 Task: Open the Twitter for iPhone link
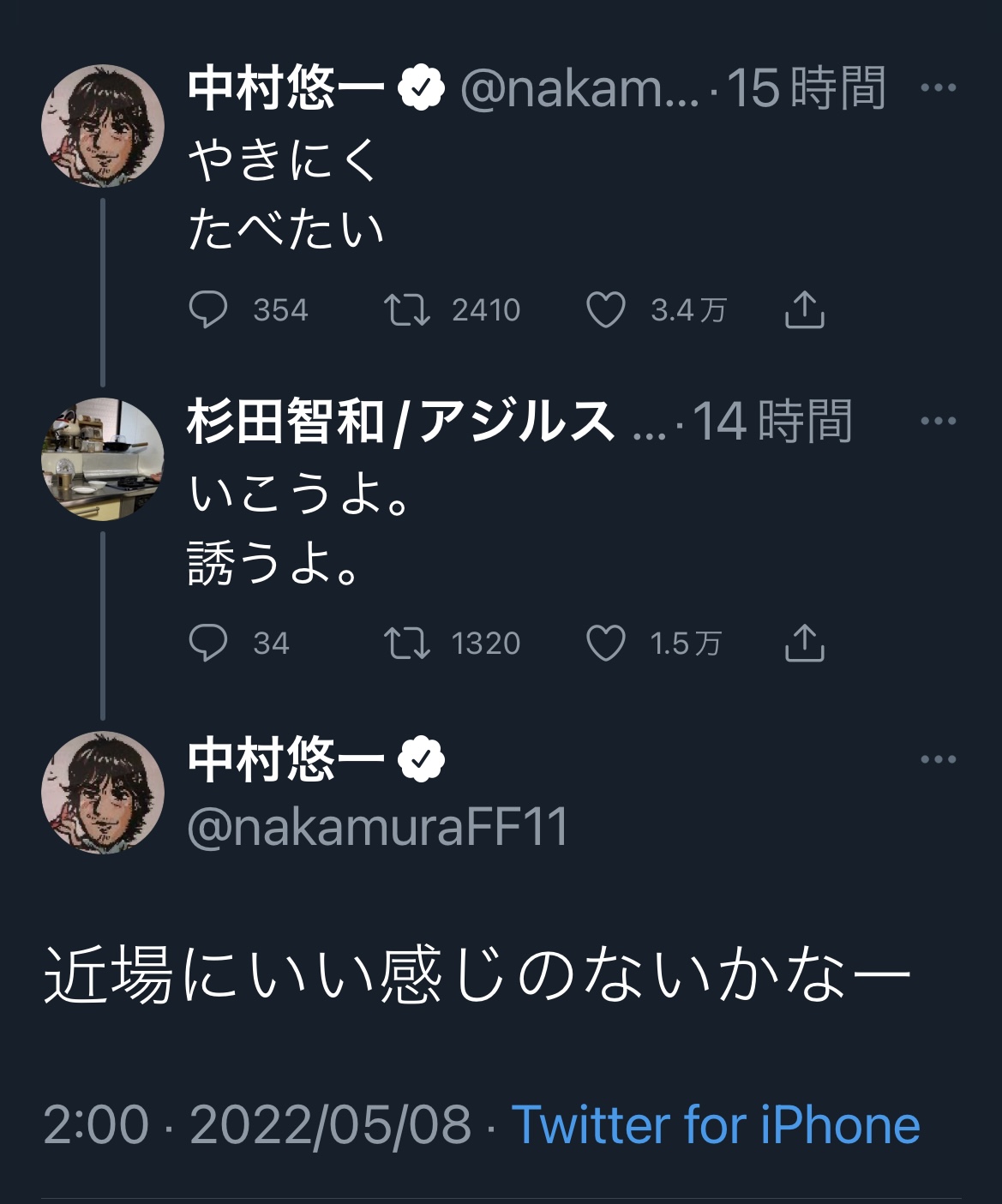pos(716,1124)
